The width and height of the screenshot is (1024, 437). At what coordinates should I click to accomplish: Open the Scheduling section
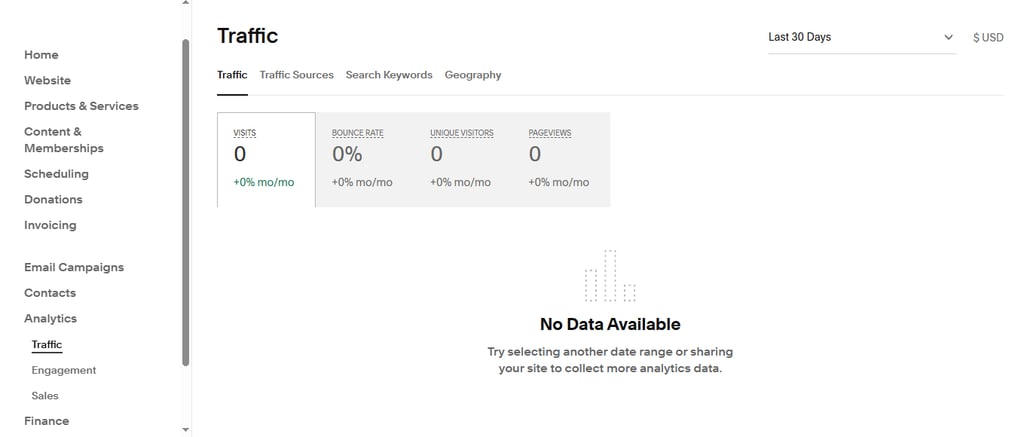pyautogui.click(x=56, y=174)
